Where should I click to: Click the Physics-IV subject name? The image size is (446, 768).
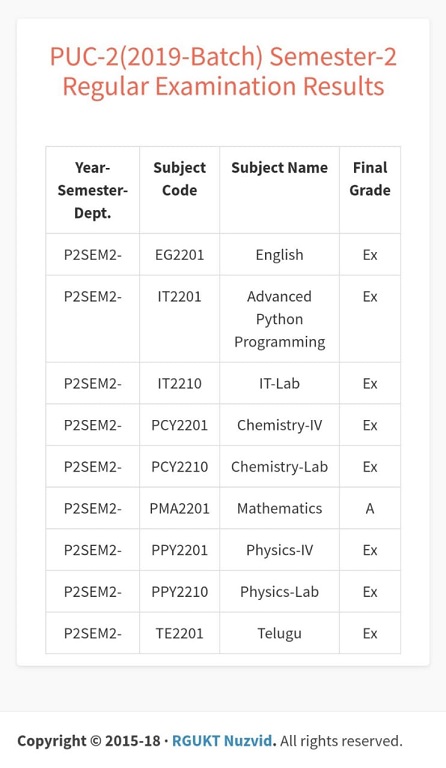(280, 550)
